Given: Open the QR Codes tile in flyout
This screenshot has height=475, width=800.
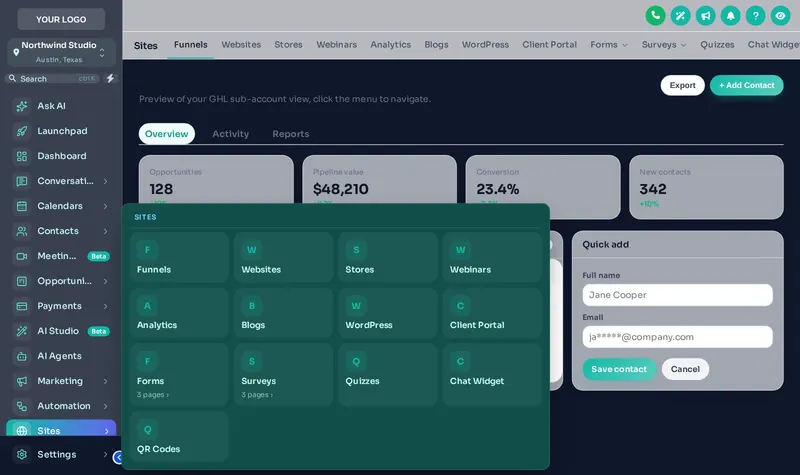Looking at the screenshot, I should coord(179,437).
